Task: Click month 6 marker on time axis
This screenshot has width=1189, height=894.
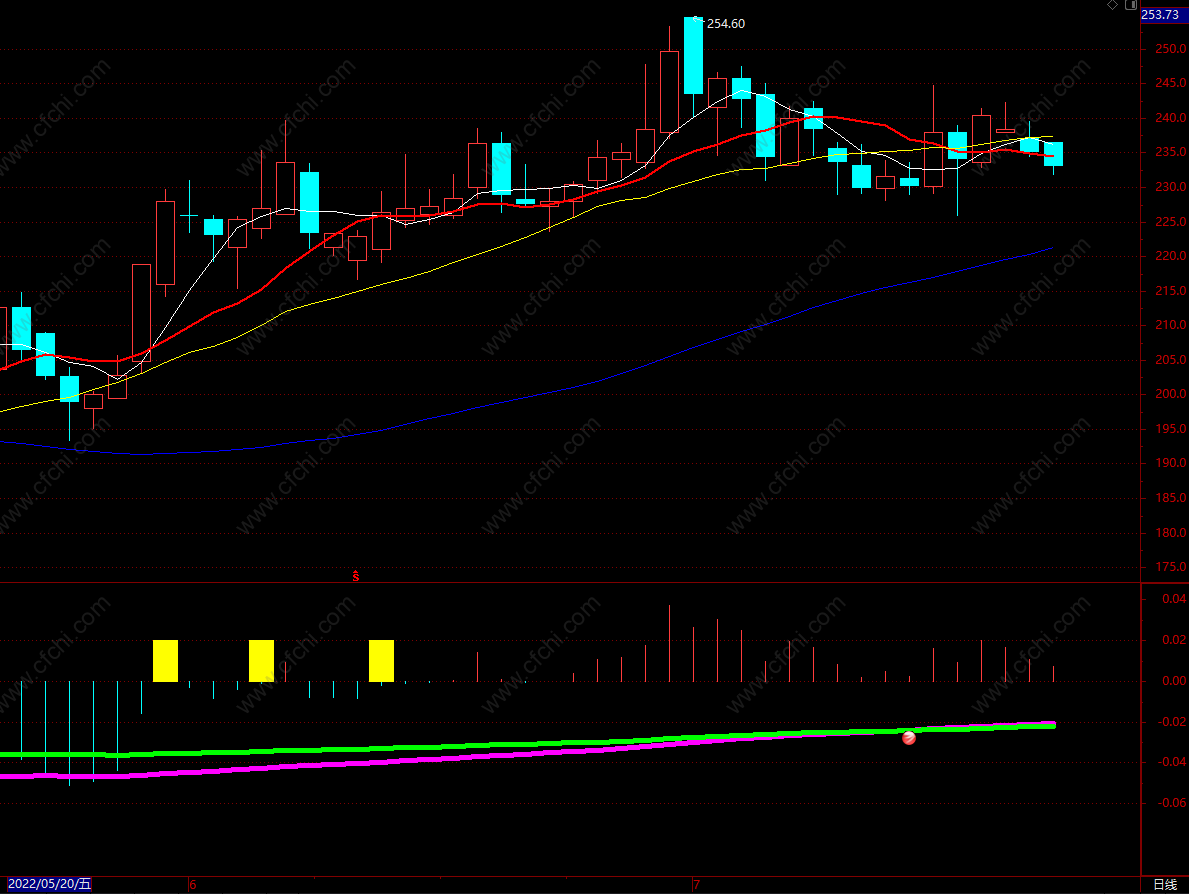Action: (193, 885)
